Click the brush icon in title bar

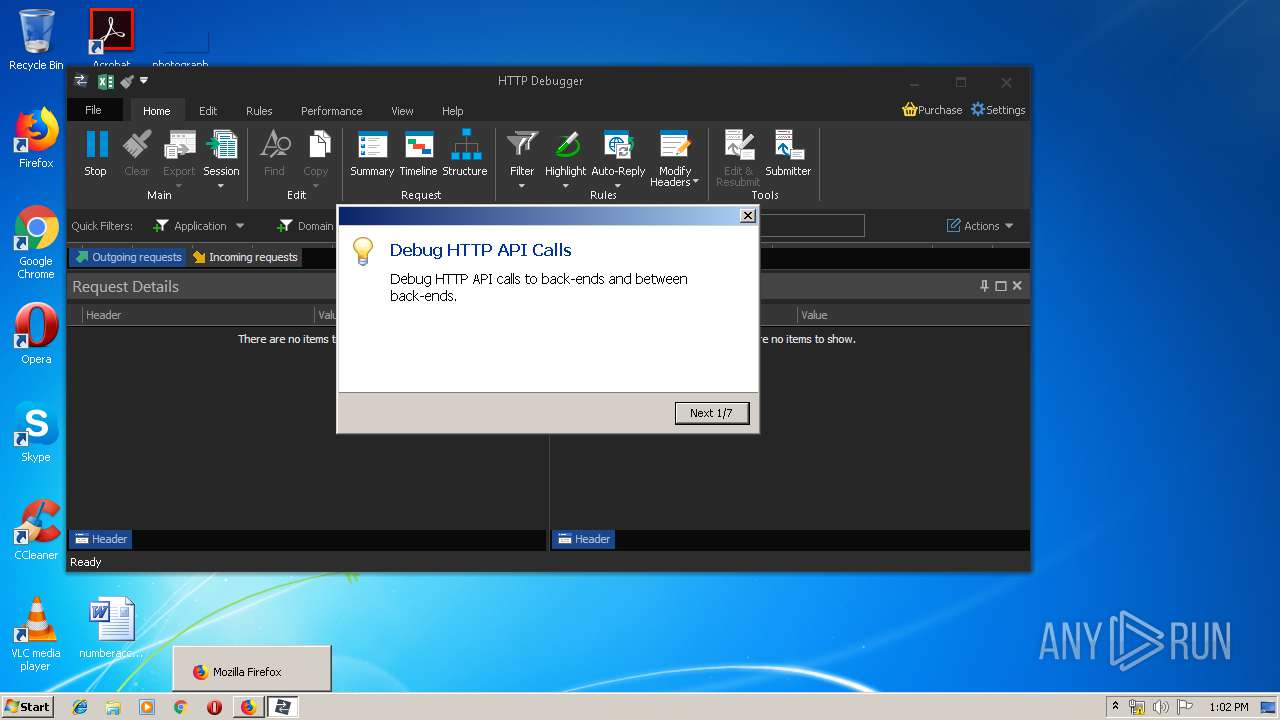tap(126, 81)
